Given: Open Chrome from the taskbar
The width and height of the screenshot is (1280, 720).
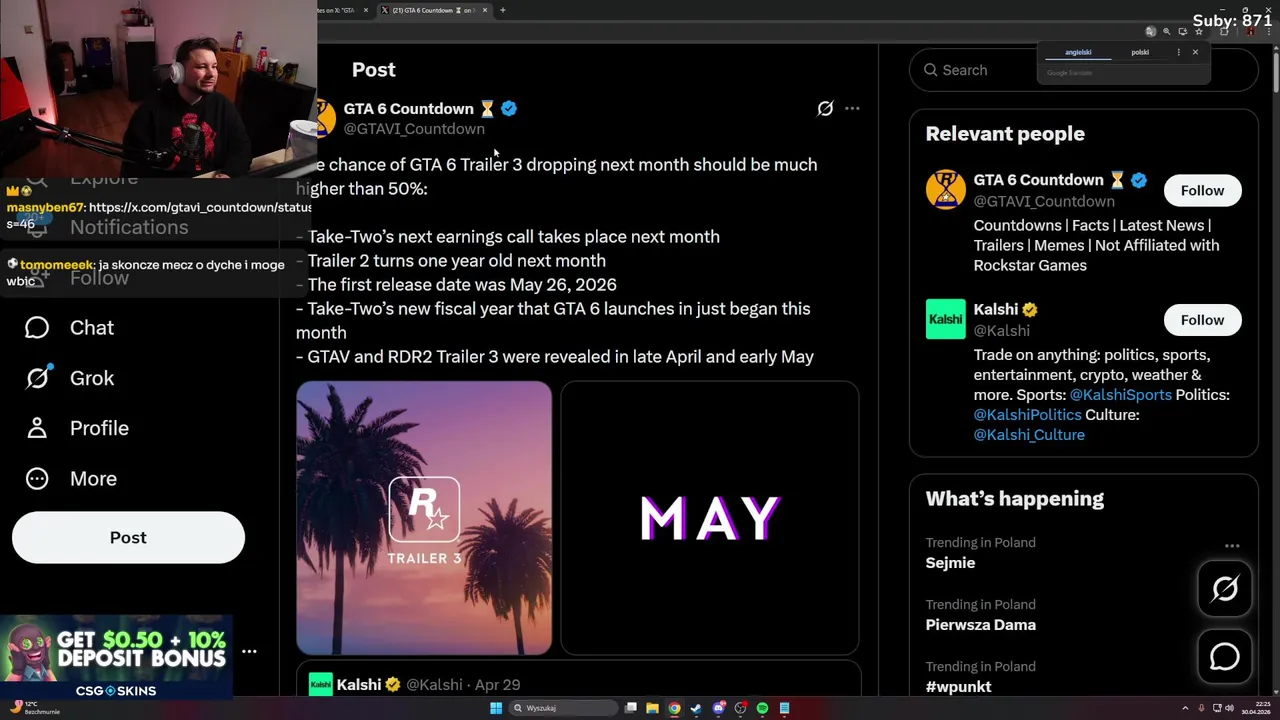Looking at the screenshot, I should 675,708.
